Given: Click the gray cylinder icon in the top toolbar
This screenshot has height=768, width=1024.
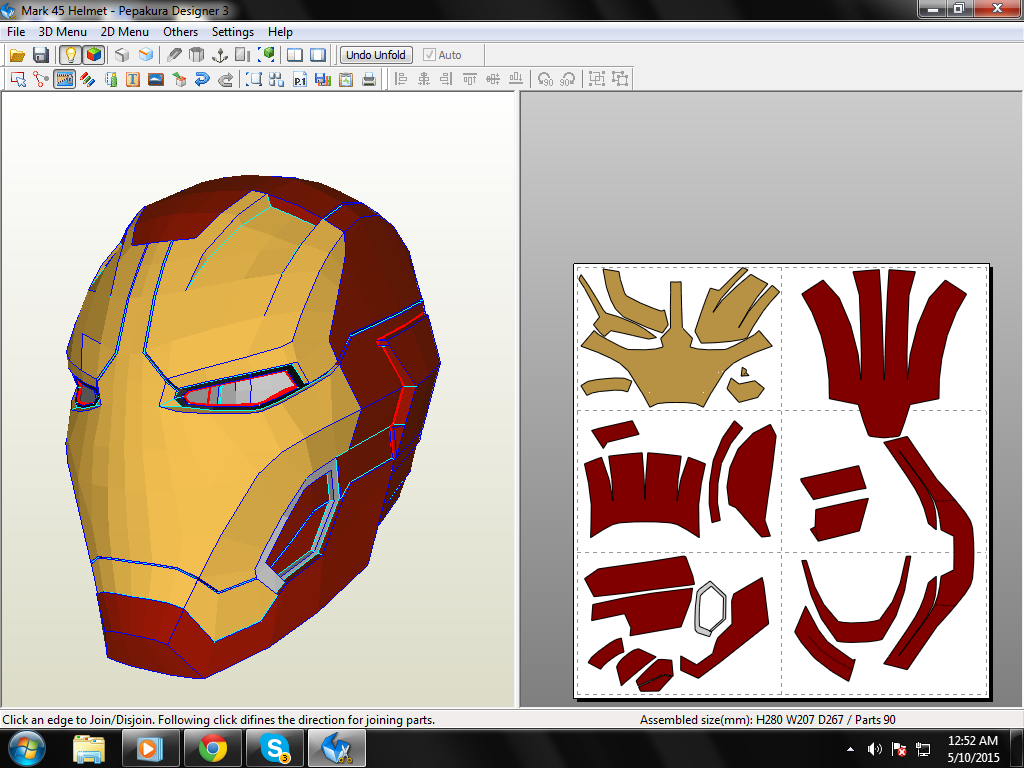Looking at the screenshot, I should 197,55.
